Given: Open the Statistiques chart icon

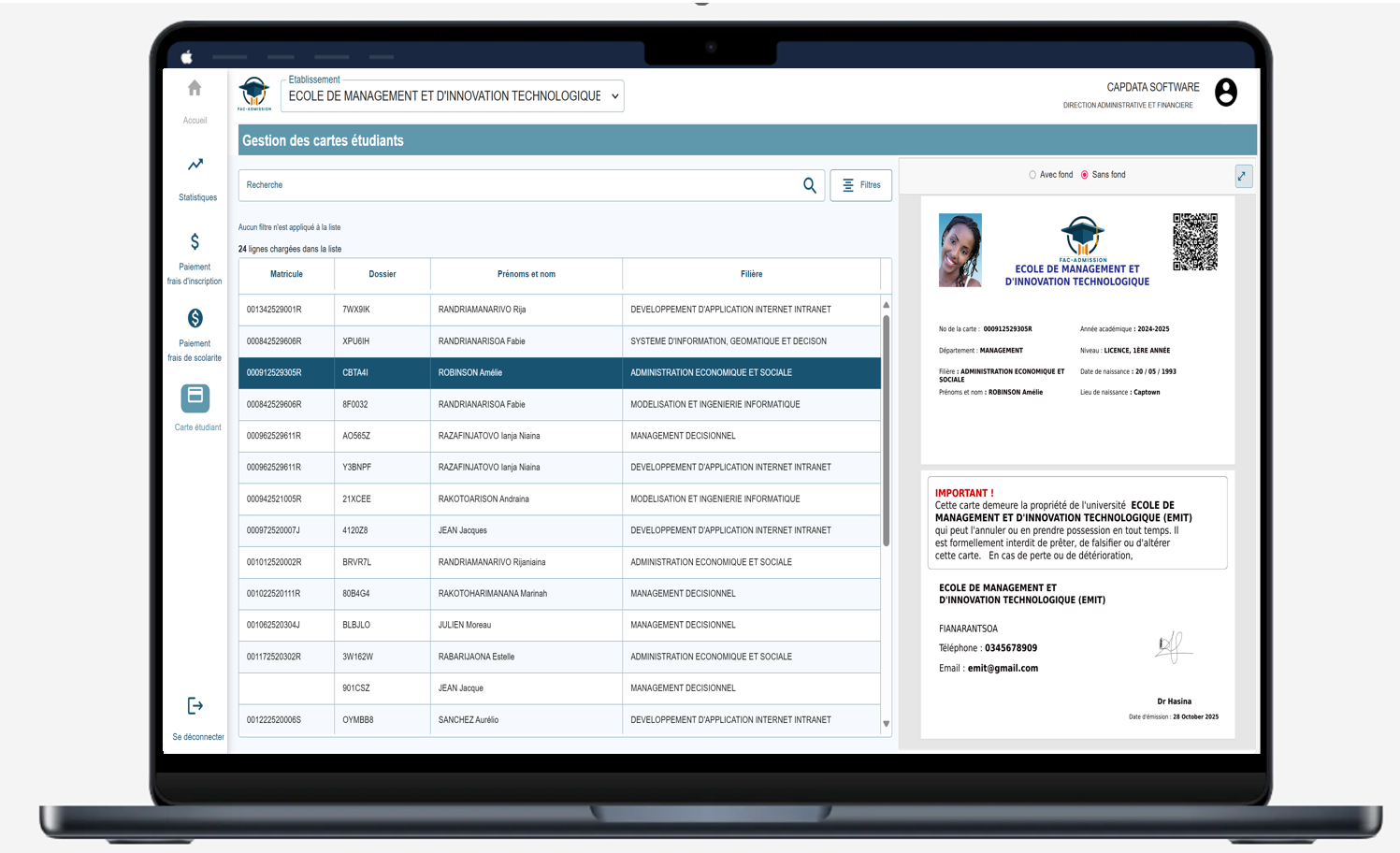Looking at the screenshot, I should [x=195, y=166].
